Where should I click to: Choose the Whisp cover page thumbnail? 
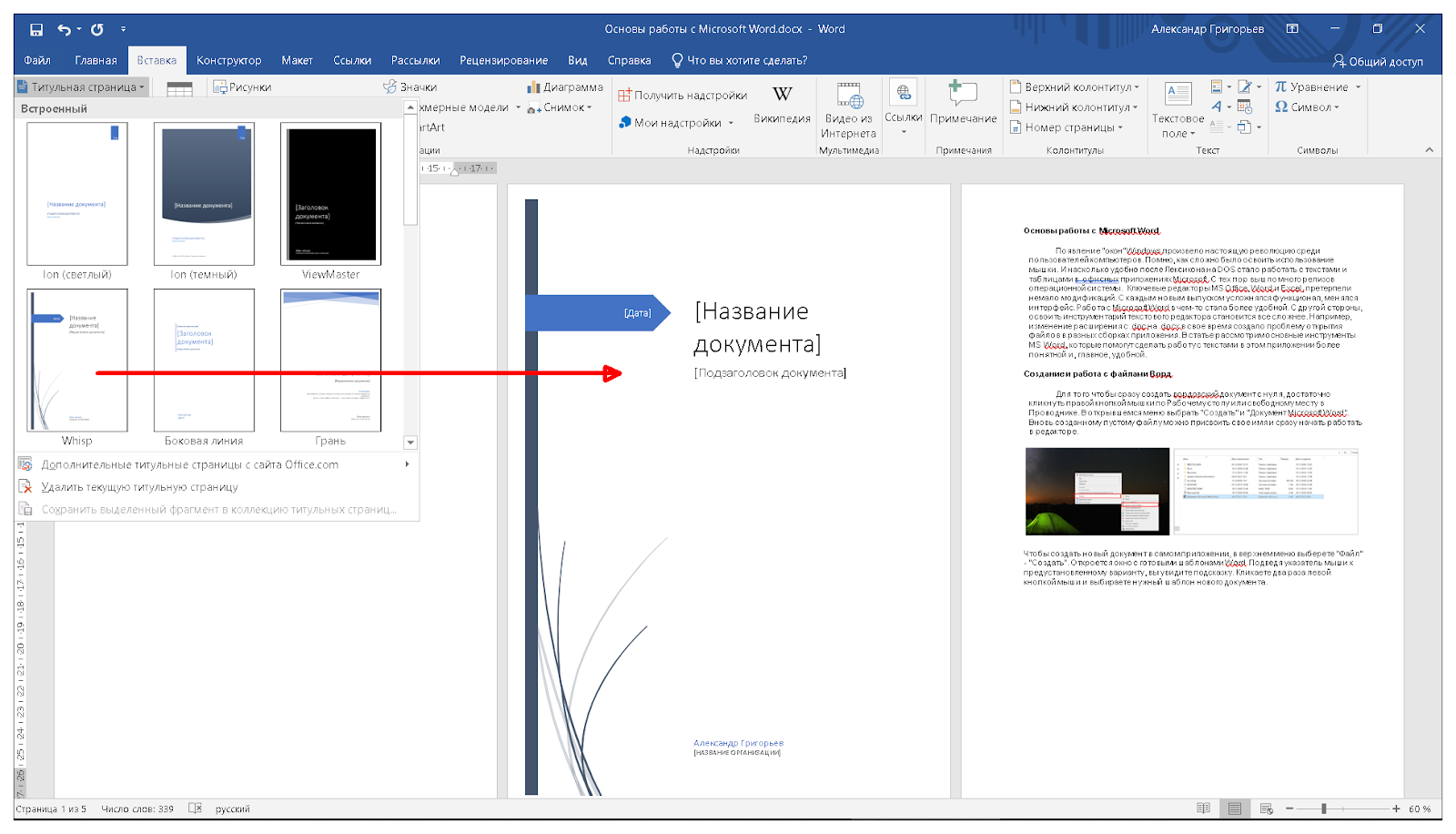tap(77, 361)
